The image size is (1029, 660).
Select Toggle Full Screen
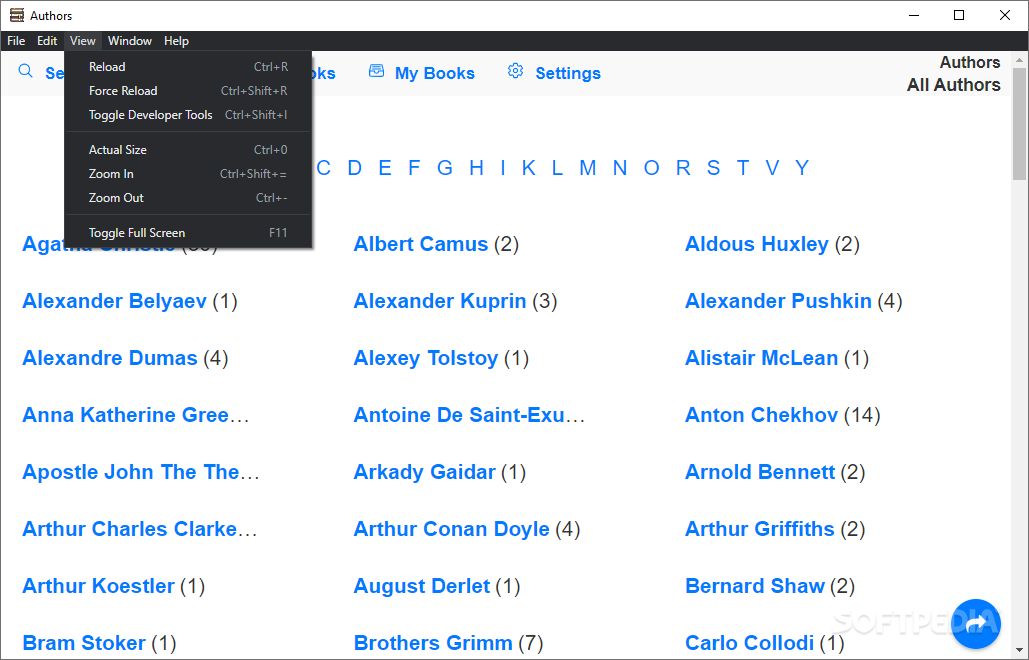click(x=188, y=233)
